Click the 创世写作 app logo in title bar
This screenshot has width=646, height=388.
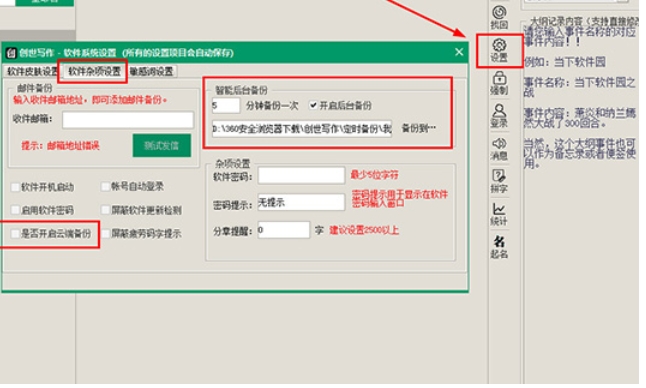pos(11,53)
